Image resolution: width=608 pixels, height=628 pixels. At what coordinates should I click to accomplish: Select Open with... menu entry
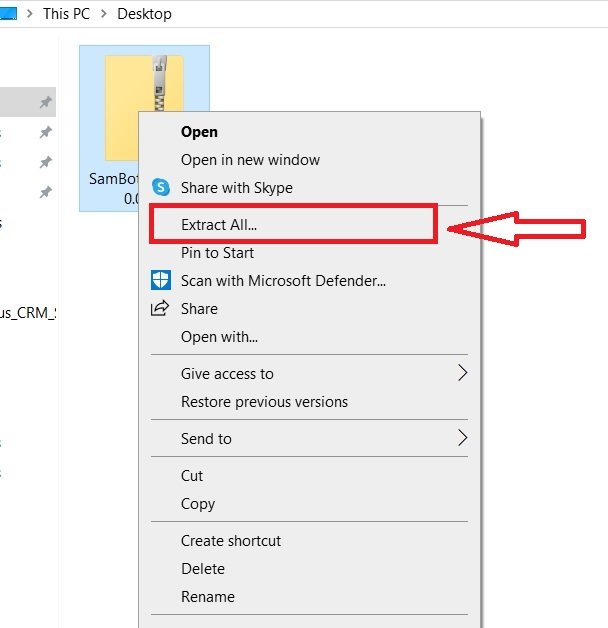point(219,337)
